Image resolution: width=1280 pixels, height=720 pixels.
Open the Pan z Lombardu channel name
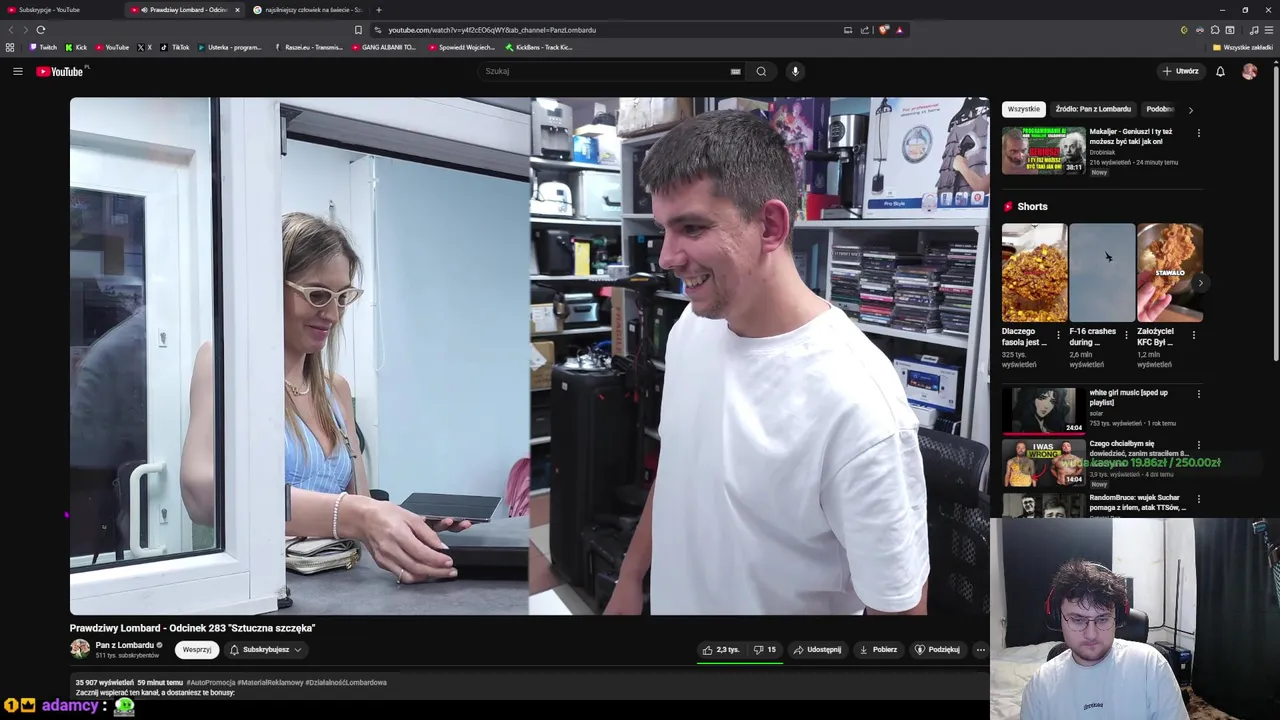click(x=125, y=645)
